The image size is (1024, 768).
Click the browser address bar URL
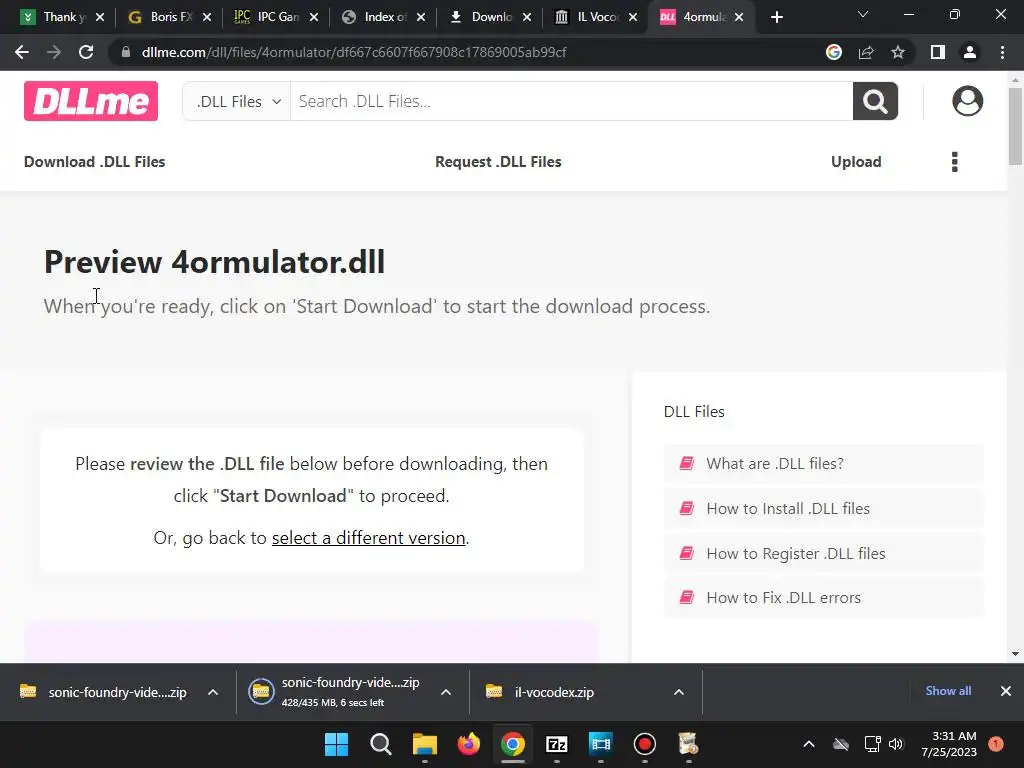coord(353,52)
